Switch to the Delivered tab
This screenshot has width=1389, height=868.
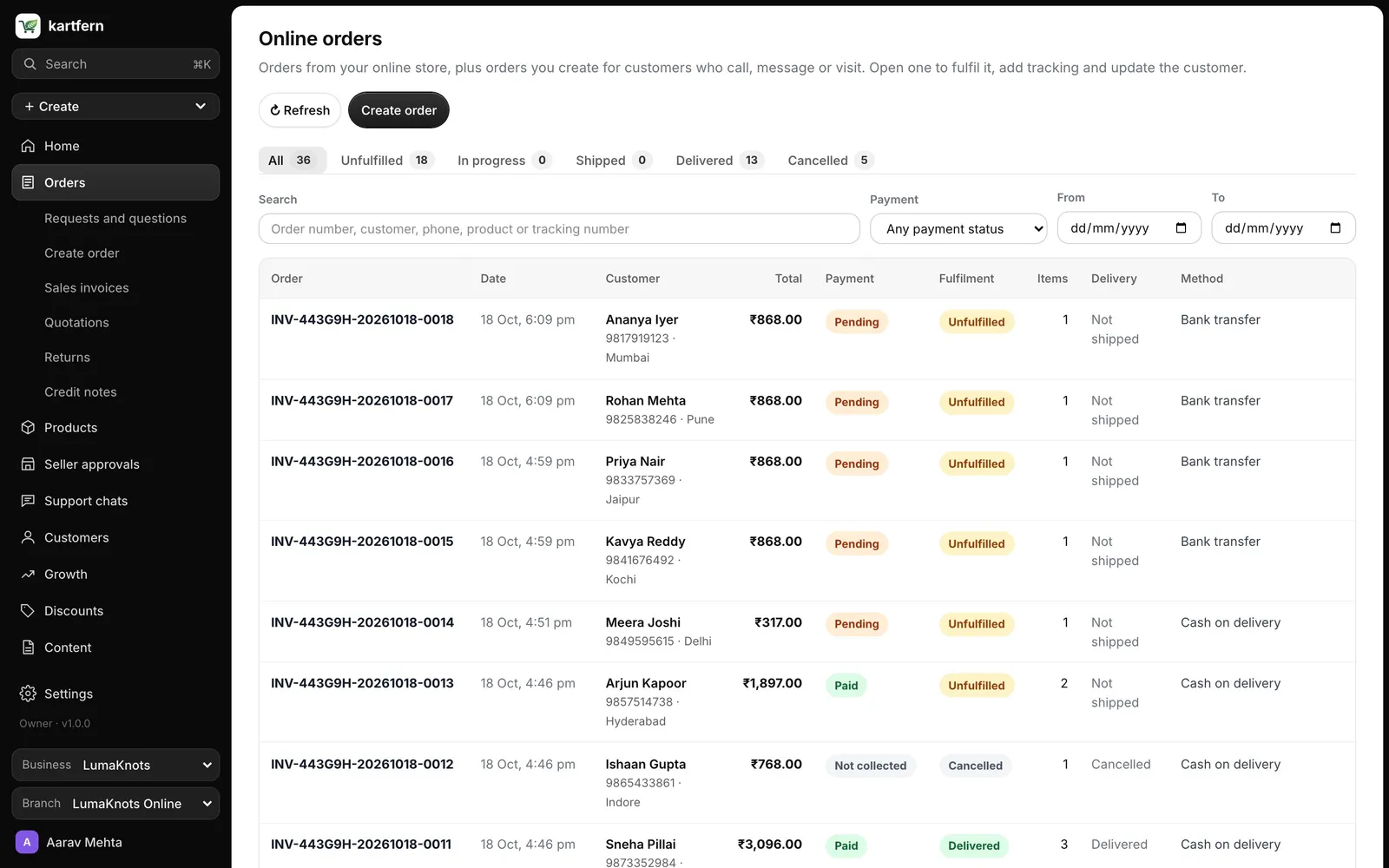[719, 161]
